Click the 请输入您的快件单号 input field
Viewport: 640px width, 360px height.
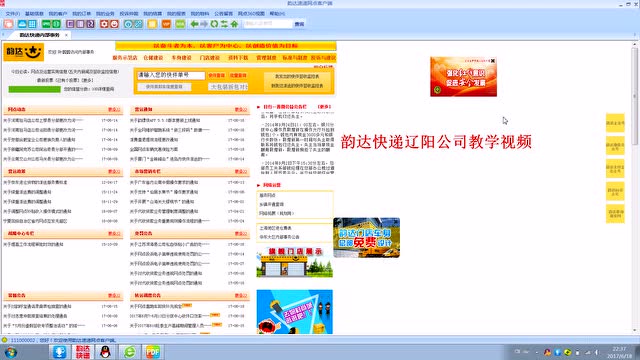click(171, 75)
